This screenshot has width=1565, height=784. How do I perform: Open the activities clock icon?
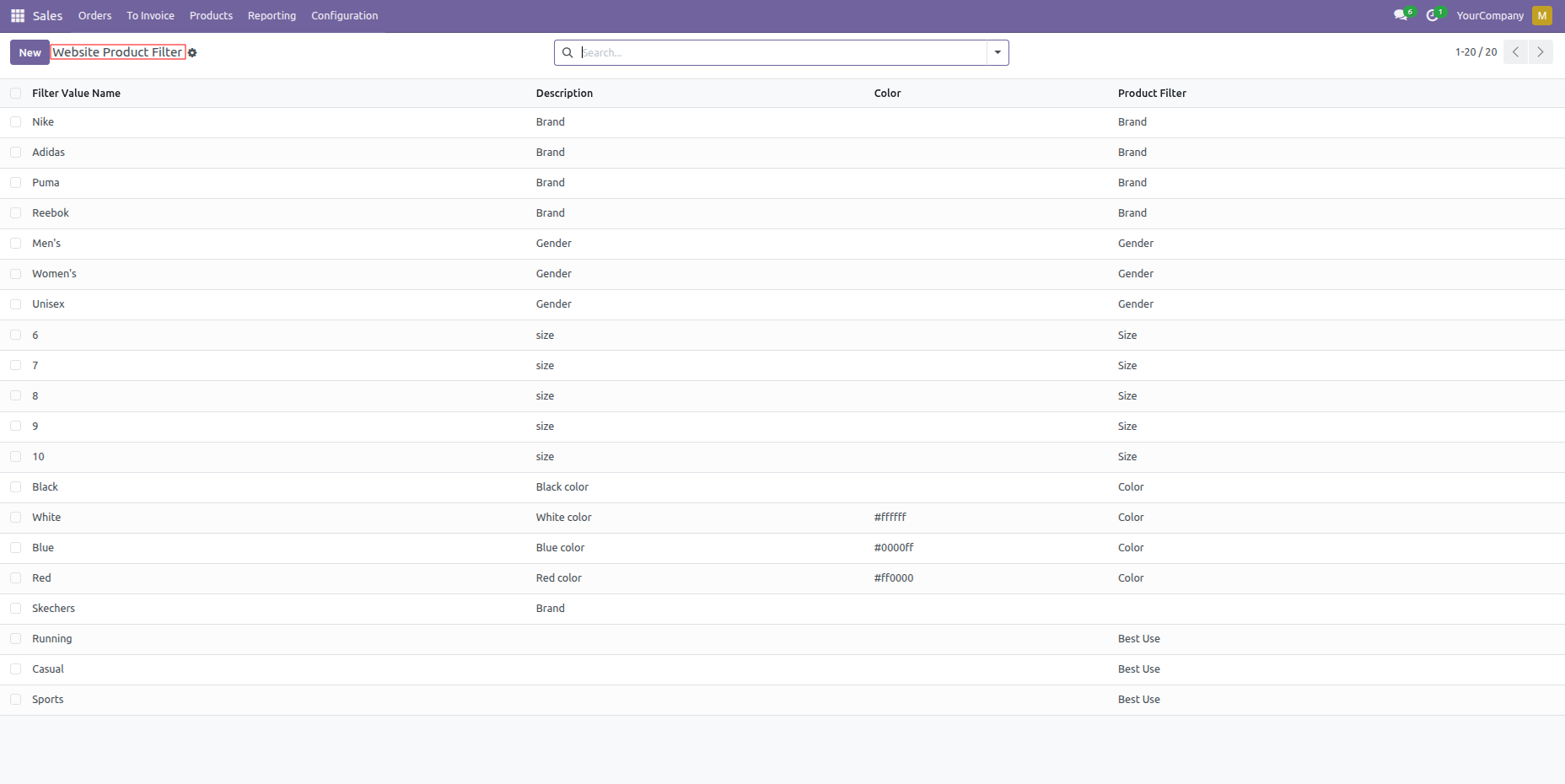[x=1432, y=15]
